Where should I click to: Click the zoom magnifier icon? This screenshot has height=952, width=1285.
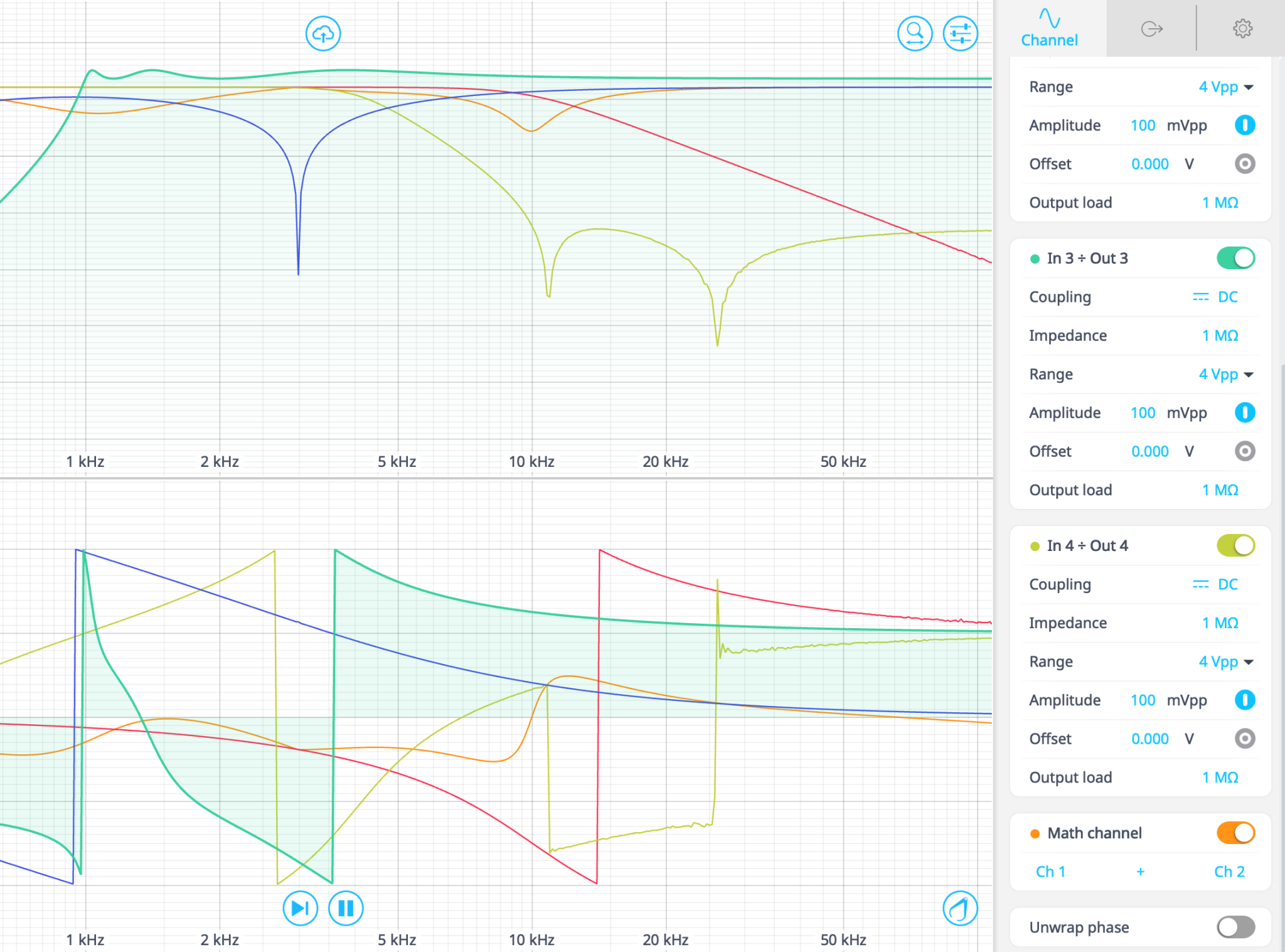pyautogui.click(x=914, y=34)
